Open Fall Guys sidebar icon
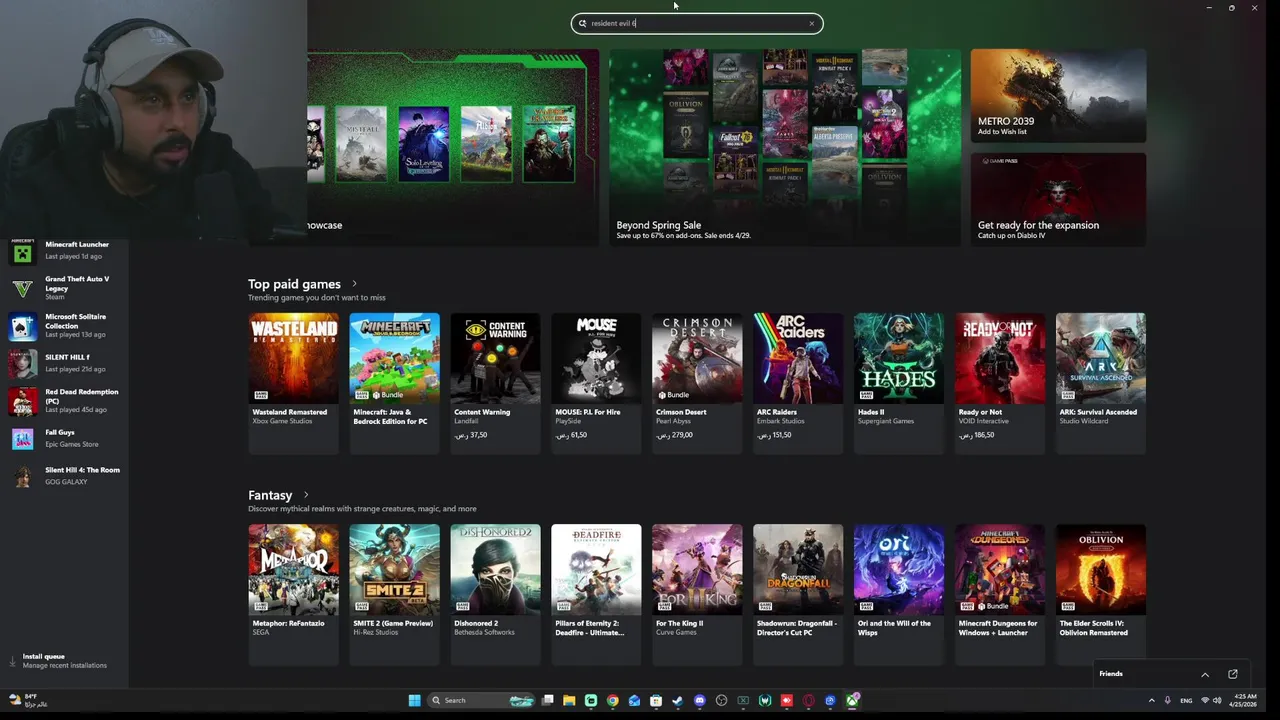This screenshot has height=720, width=1280. pos(22,438)
